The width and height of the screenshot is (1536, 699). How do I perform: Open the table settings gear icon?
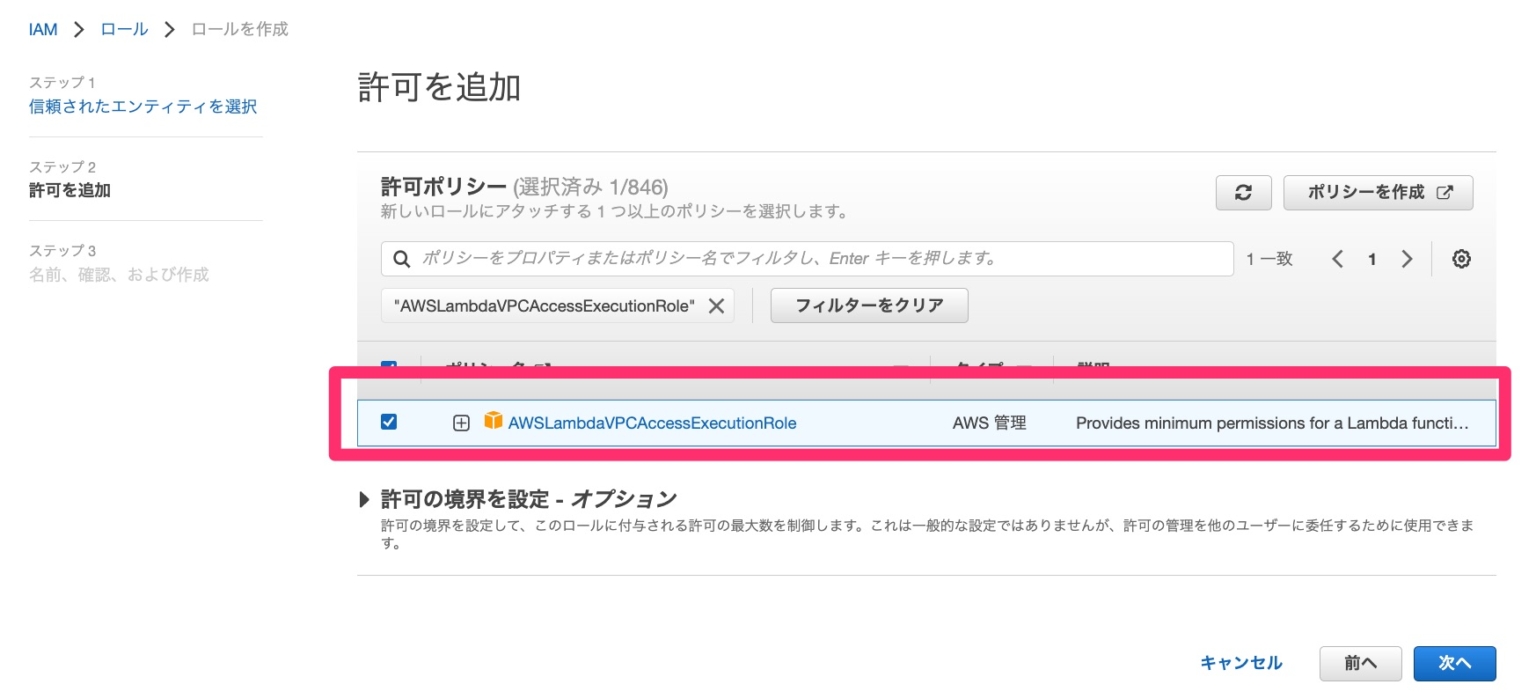[x=1461, y=259]
